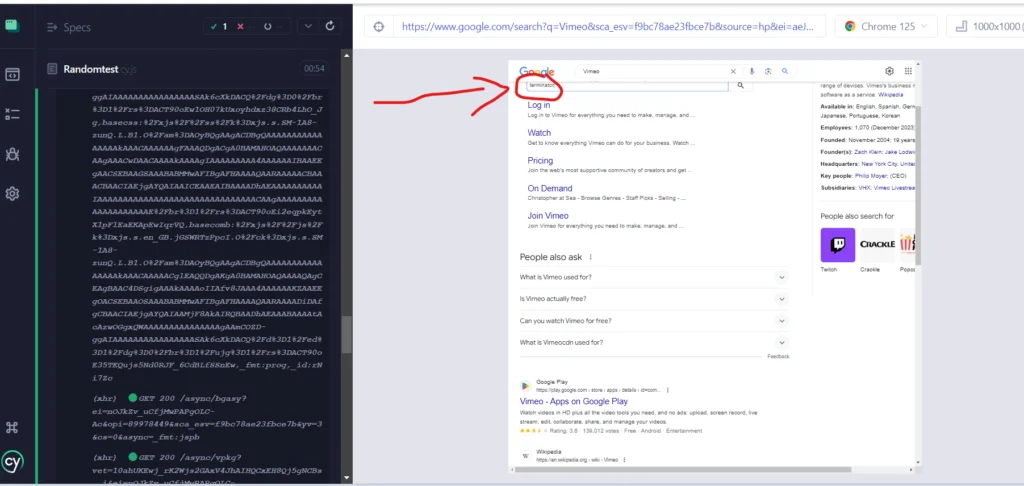Select the Twitch thumbnail

(837, 244)
